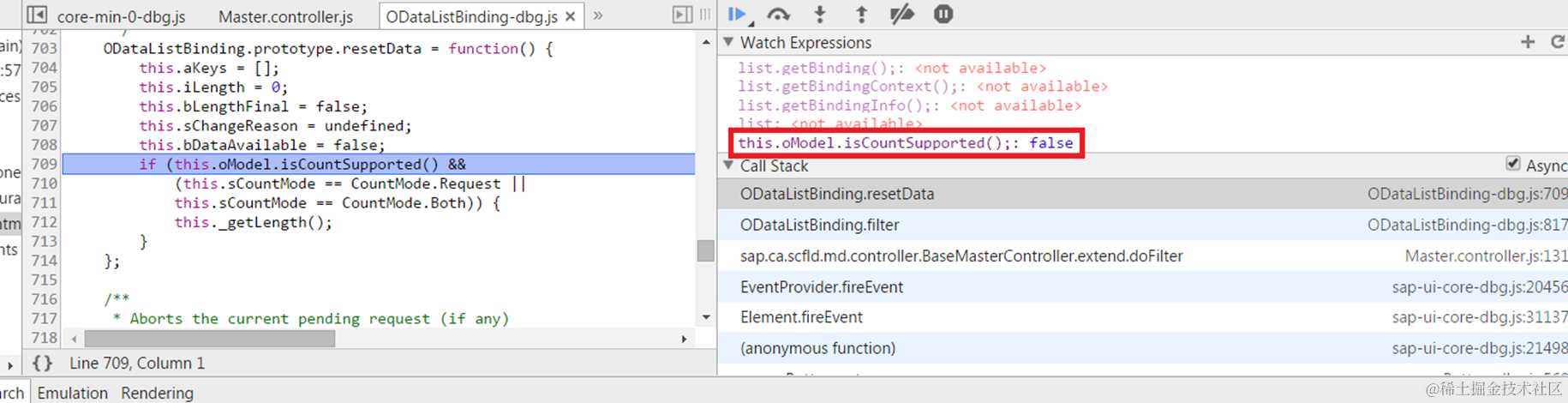This screenshot has width=1568, height=403.
Task: Click the editor scroll up arrow
Action: click(706, 42)
